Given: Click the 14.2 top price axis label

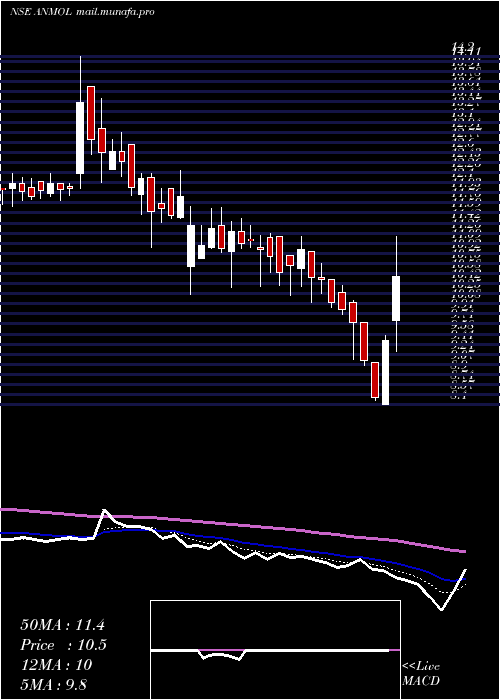Looking at the screenshot, I should (x=463, y=46).
